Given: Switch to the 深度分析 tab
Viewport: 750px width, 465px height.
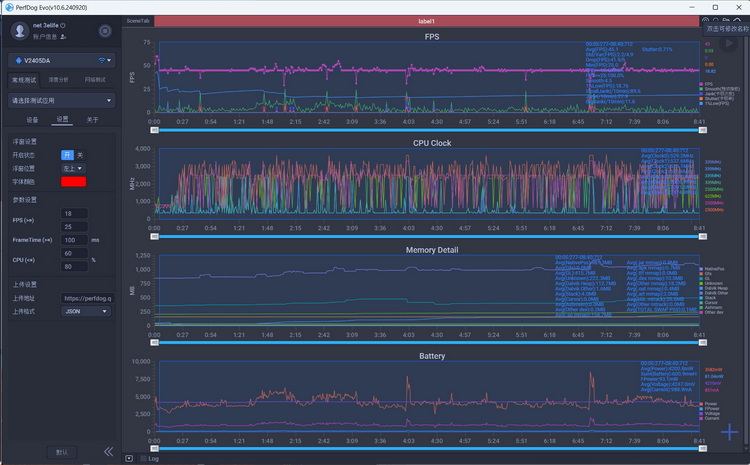Looking at the screenshot, I should pyautogui.click(x=58, y=79).
